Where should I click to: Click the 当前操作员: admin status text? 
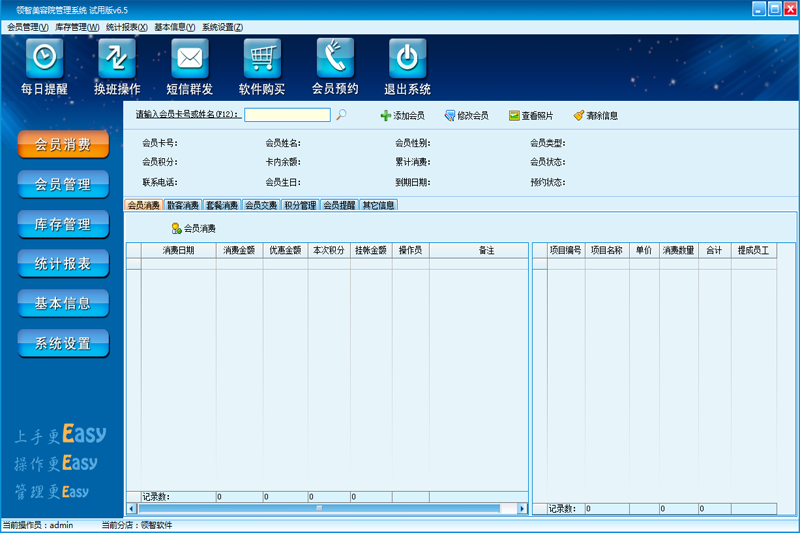click(38, 525)
